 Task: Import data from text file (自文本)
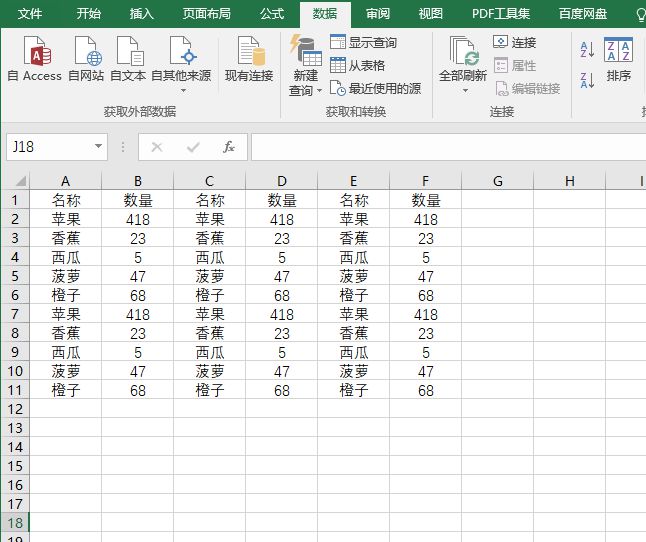[x=128, y=59]
